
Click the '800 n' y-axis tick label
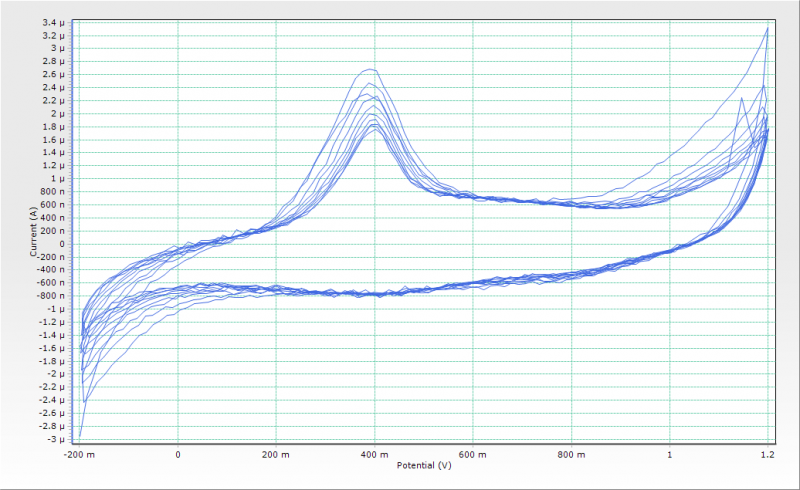[53, 192]
